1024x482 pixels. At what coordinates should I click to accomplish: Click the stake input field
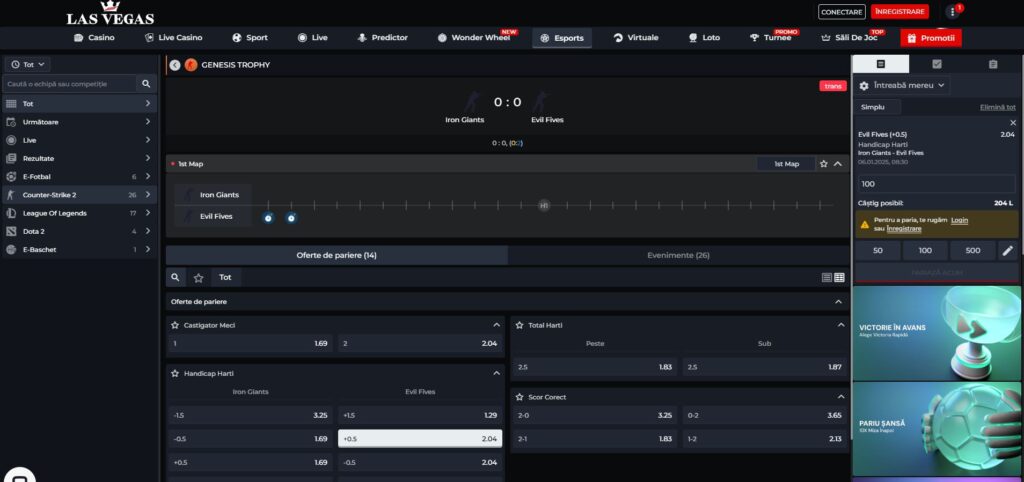click(x=936, y=184)
